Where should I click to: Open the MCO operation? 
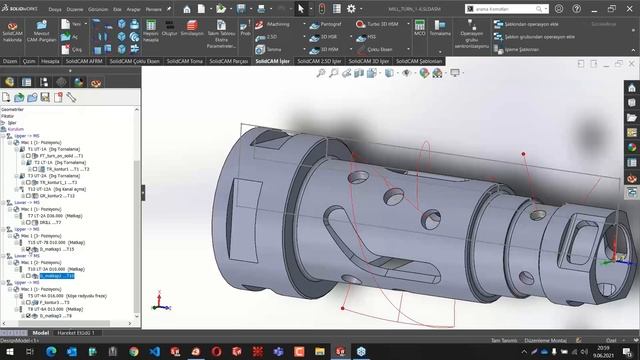(420, 28)
